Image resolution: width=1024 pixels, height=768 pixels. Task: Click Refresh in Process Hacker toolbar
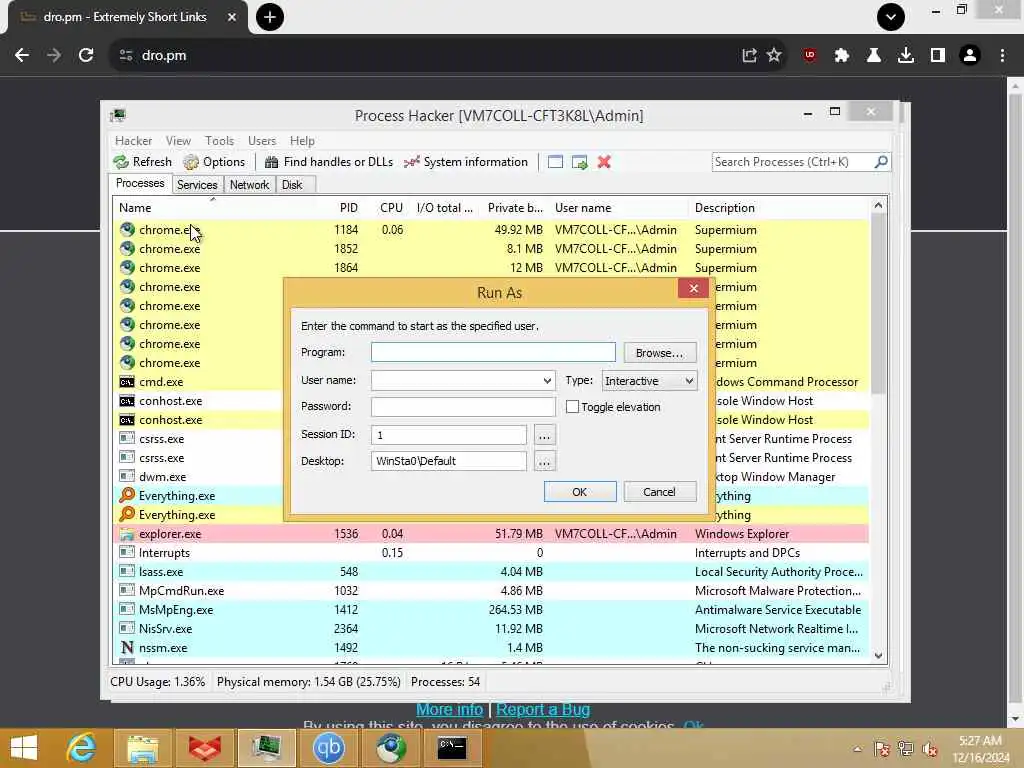pyautogui.click(x=142, y=162)
